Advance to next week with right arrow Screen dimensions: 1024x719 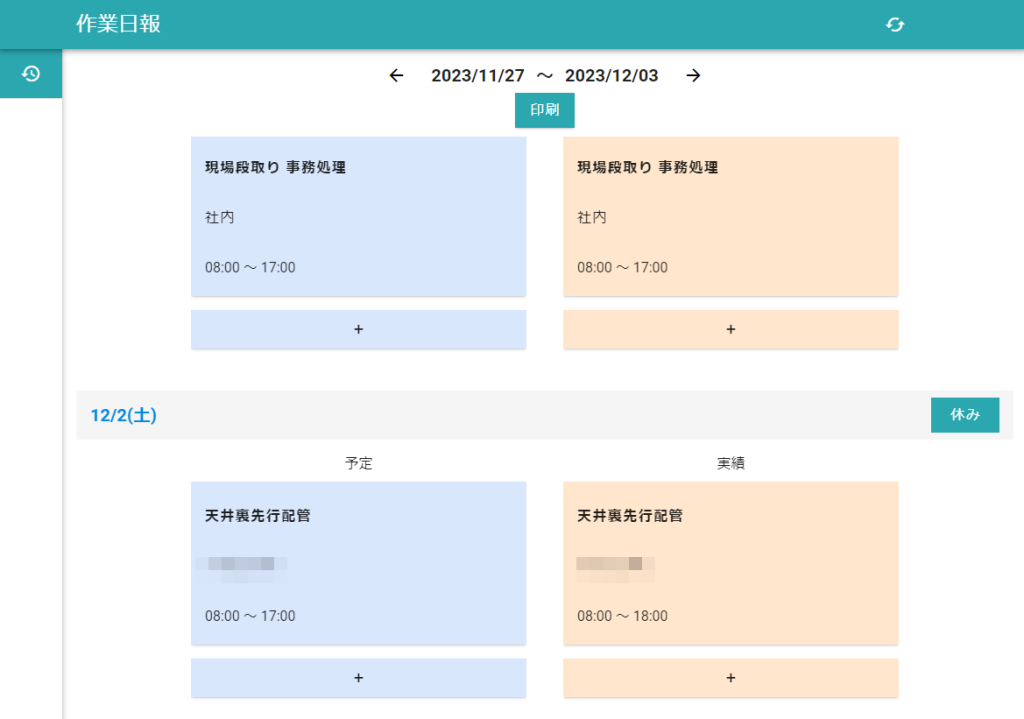click(x=693, y=76)
